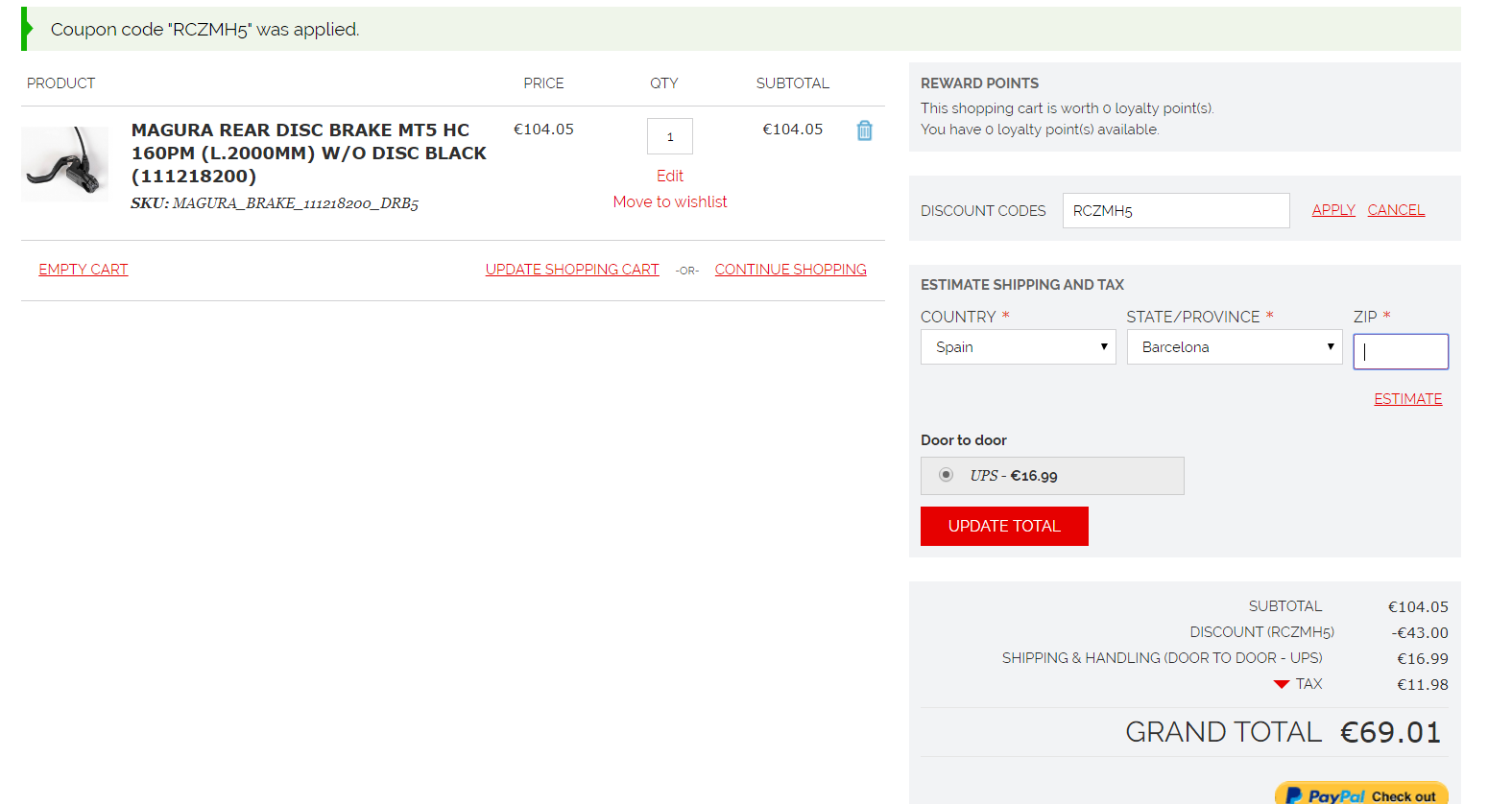Viewport: 1512px width, 804px height.
Task: Expand the tax breakdown red arrow
Action: pyautogui.click(x=1281, y=684)
